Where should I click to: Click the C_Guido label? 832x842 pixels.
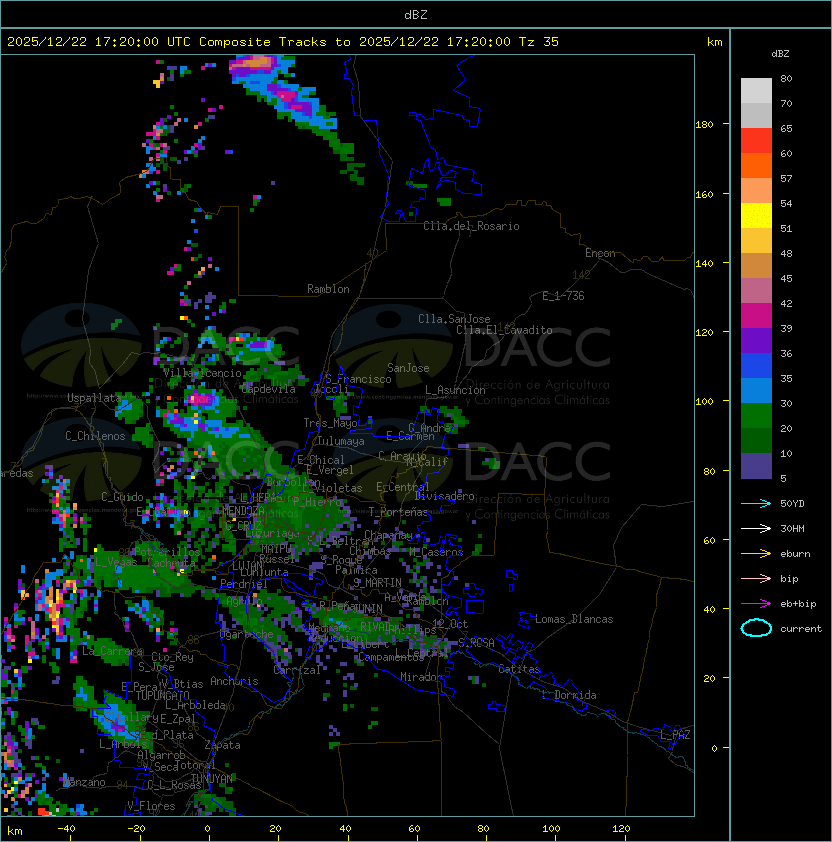coord(122,496)
